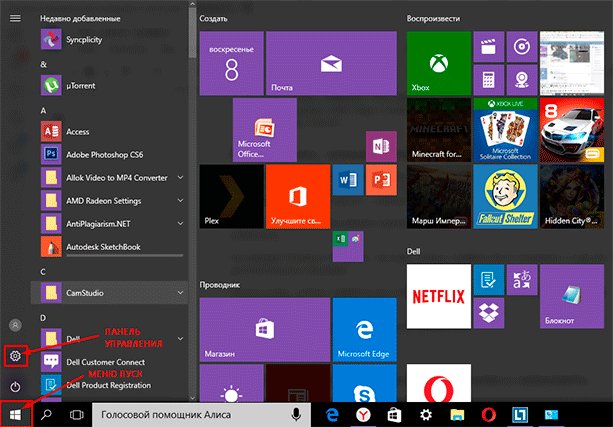Launch the Netflix tile
Viewport: 613px width, 427px height.
pyautogui.click(x=439, y=296)
